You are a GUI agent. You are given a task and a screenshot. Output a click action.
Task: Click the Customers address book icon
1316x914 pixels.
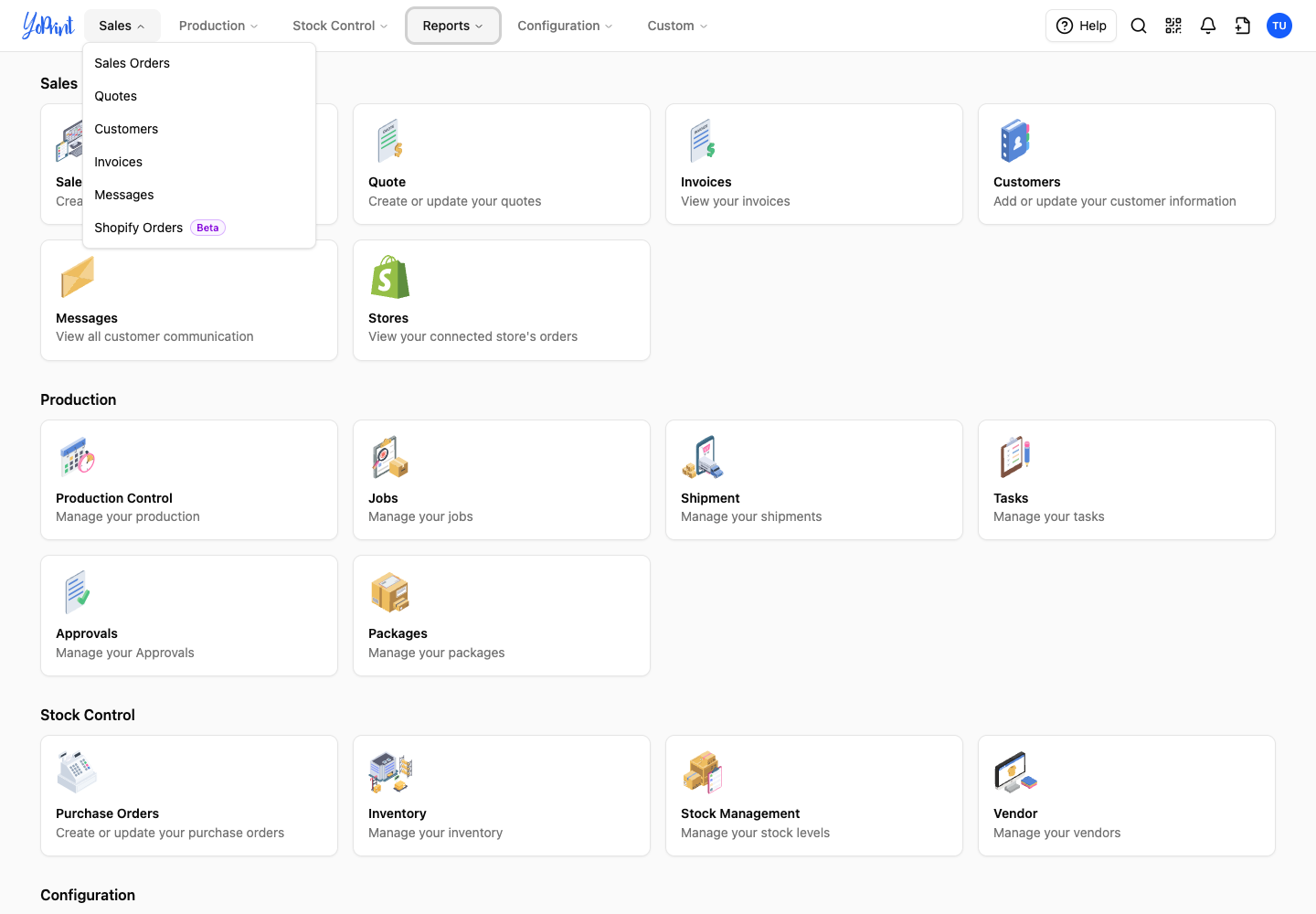click(1015, 141)
